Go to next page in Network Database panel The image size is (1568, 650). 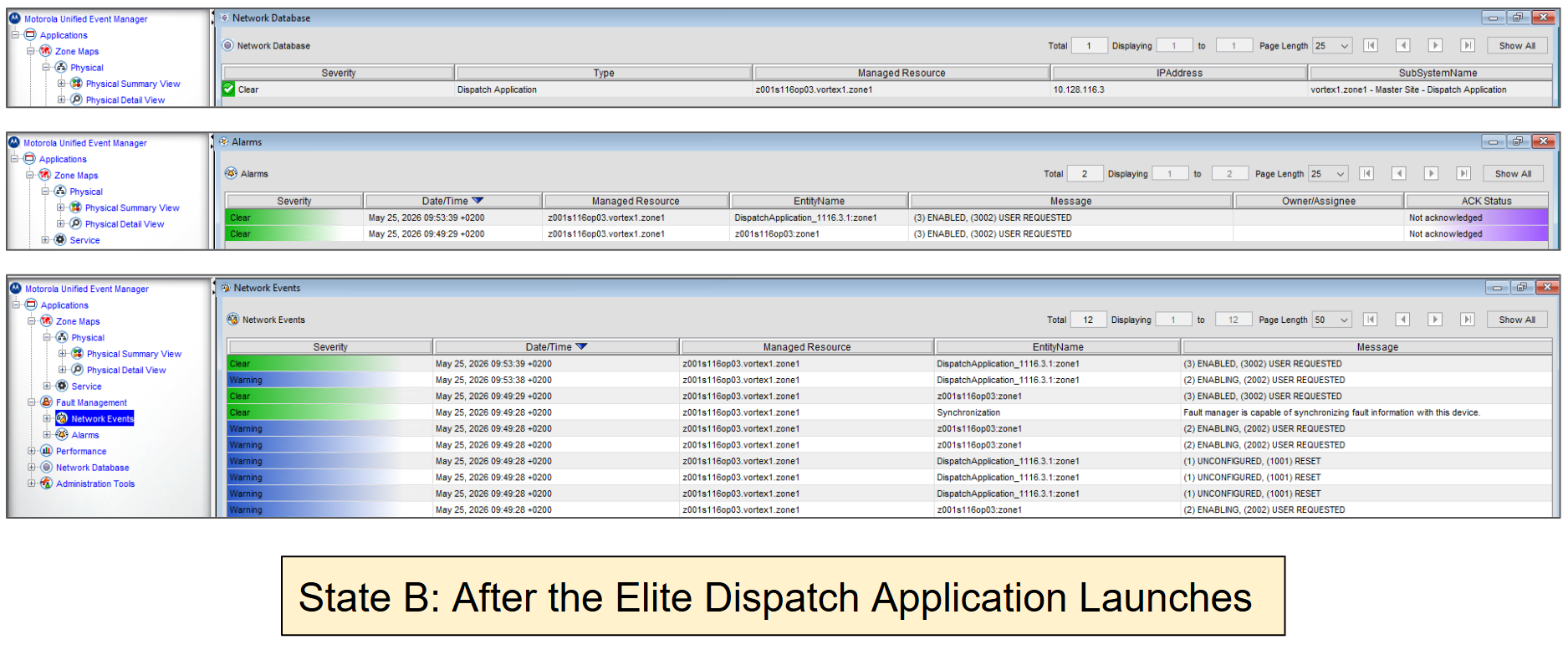[1435, 46]
